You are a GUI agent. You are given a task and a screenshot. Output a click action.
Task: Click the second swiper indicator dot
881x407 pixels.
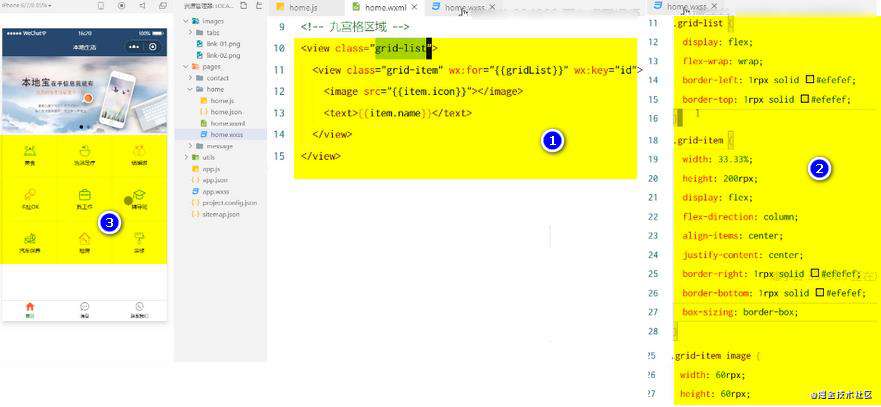88,127
